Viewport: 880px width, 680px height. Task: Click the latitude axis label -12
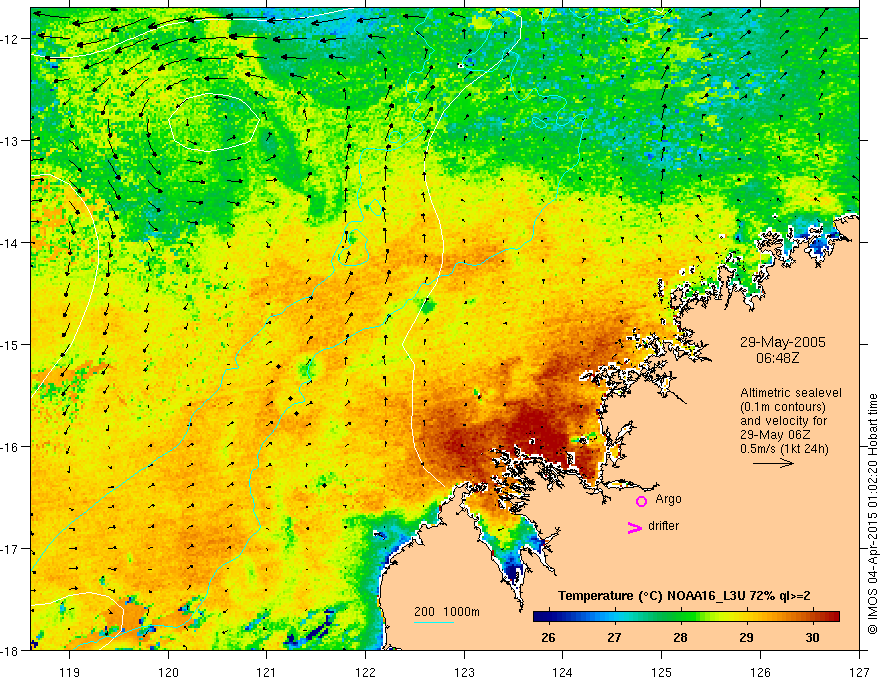(x=10, y=39)
